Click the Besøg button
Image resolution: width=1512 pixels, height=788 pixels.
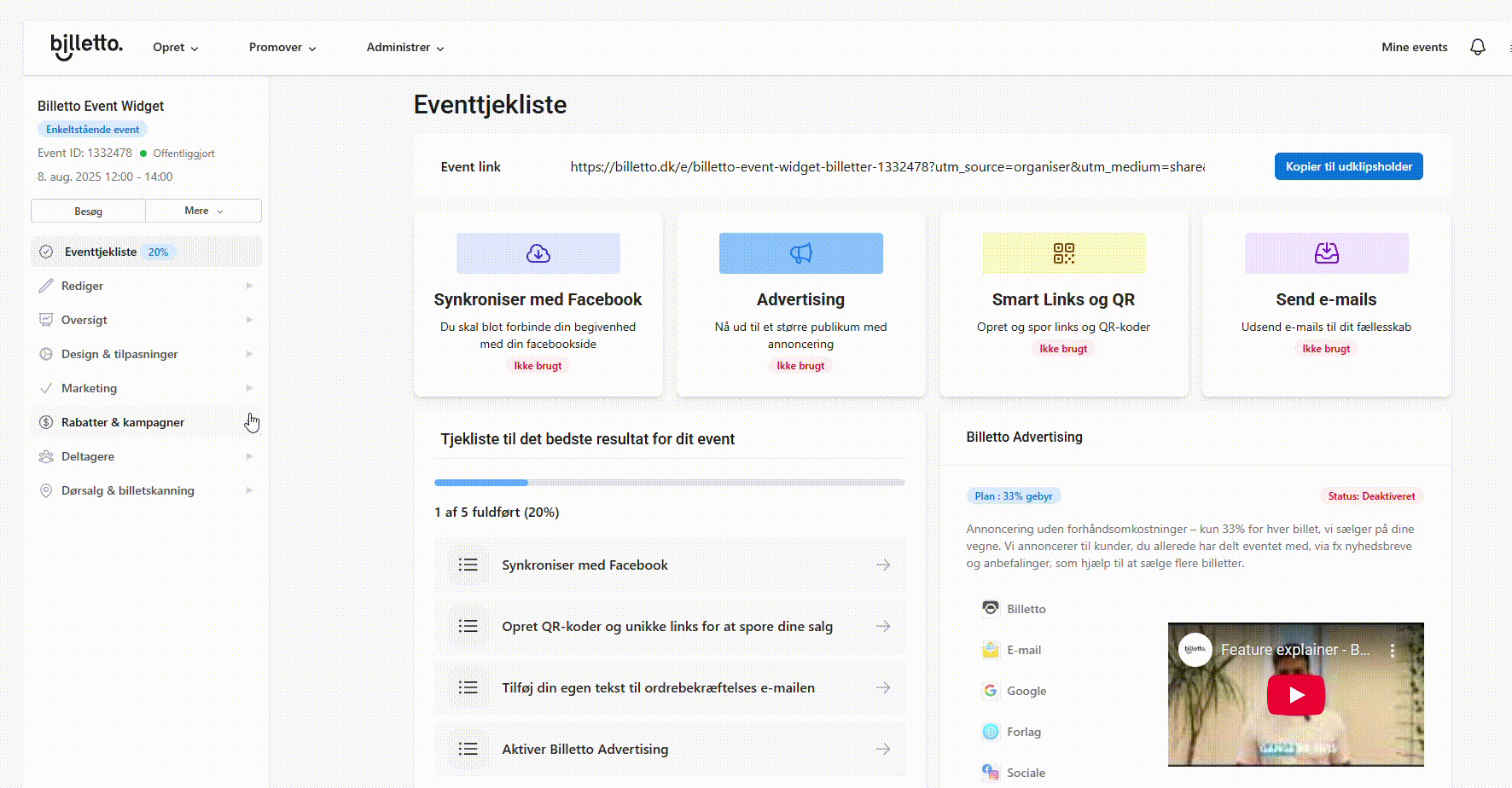point(88,211)
